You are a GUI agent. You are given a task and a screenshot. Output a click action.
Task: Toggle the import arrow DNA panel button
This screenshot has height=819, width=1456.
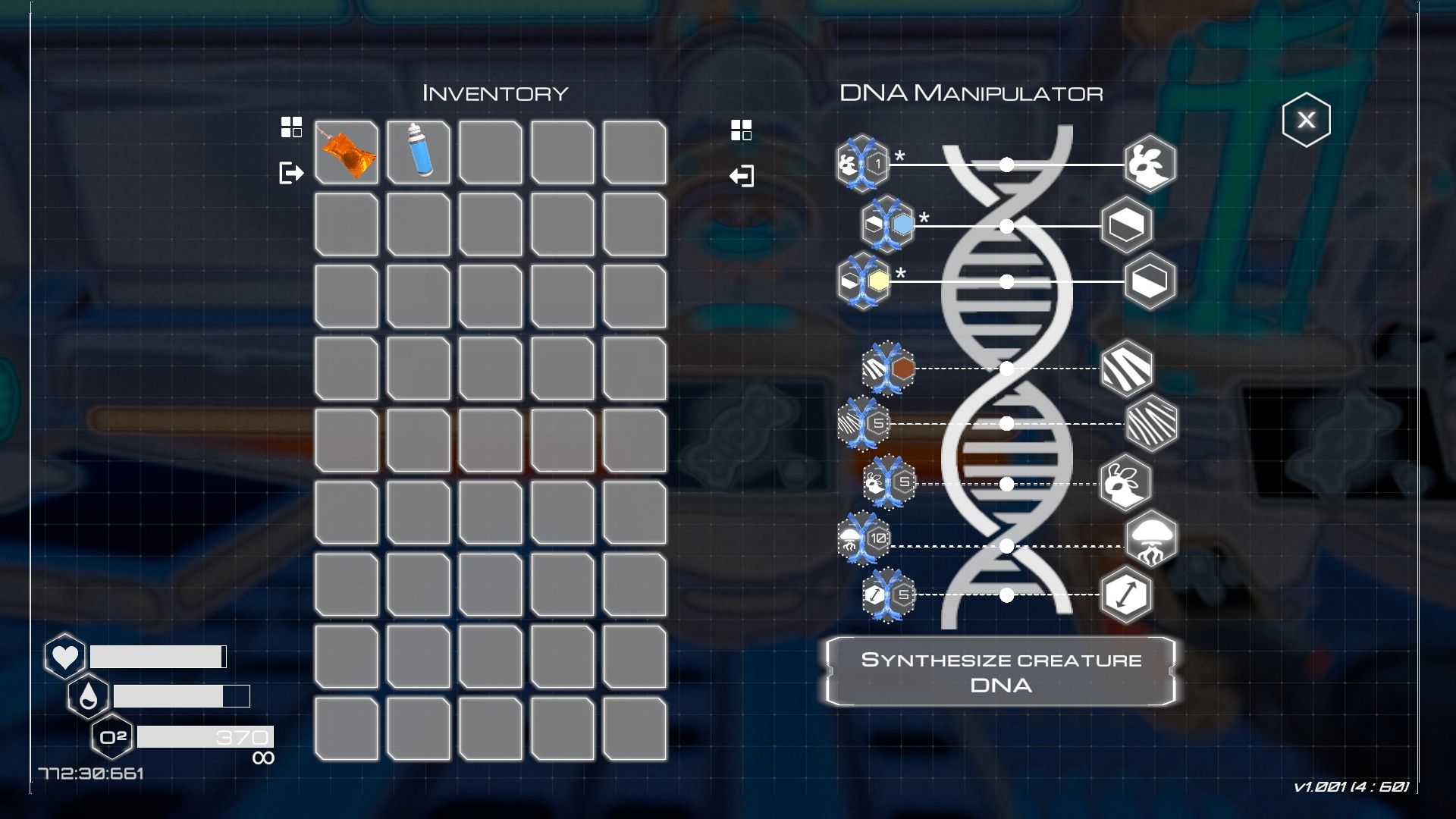[742, 177]
